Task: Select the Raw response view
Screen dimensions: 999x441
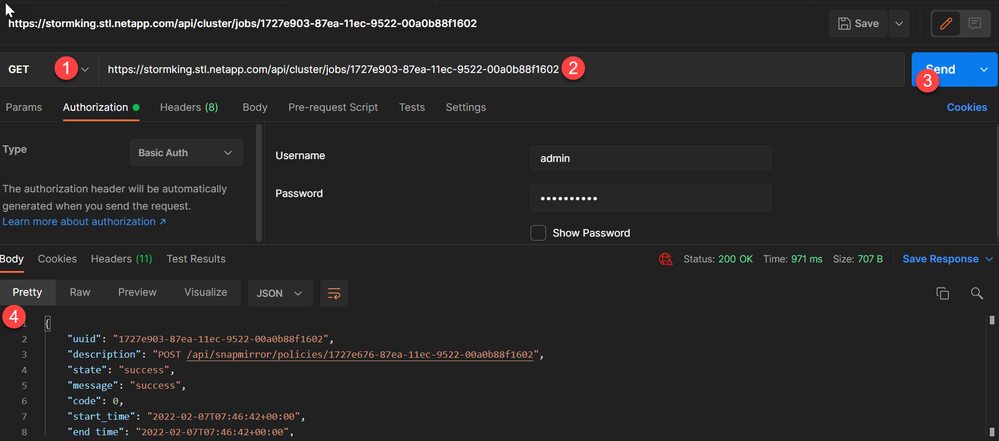Action: [x=80, y=292]
